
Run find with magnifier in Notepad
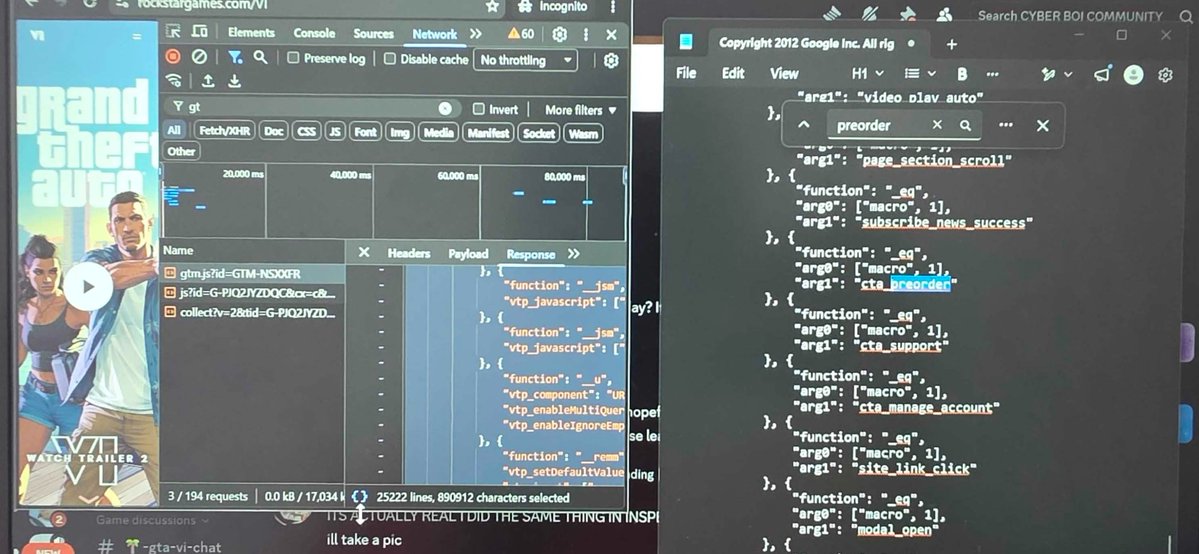pos(966,125)
